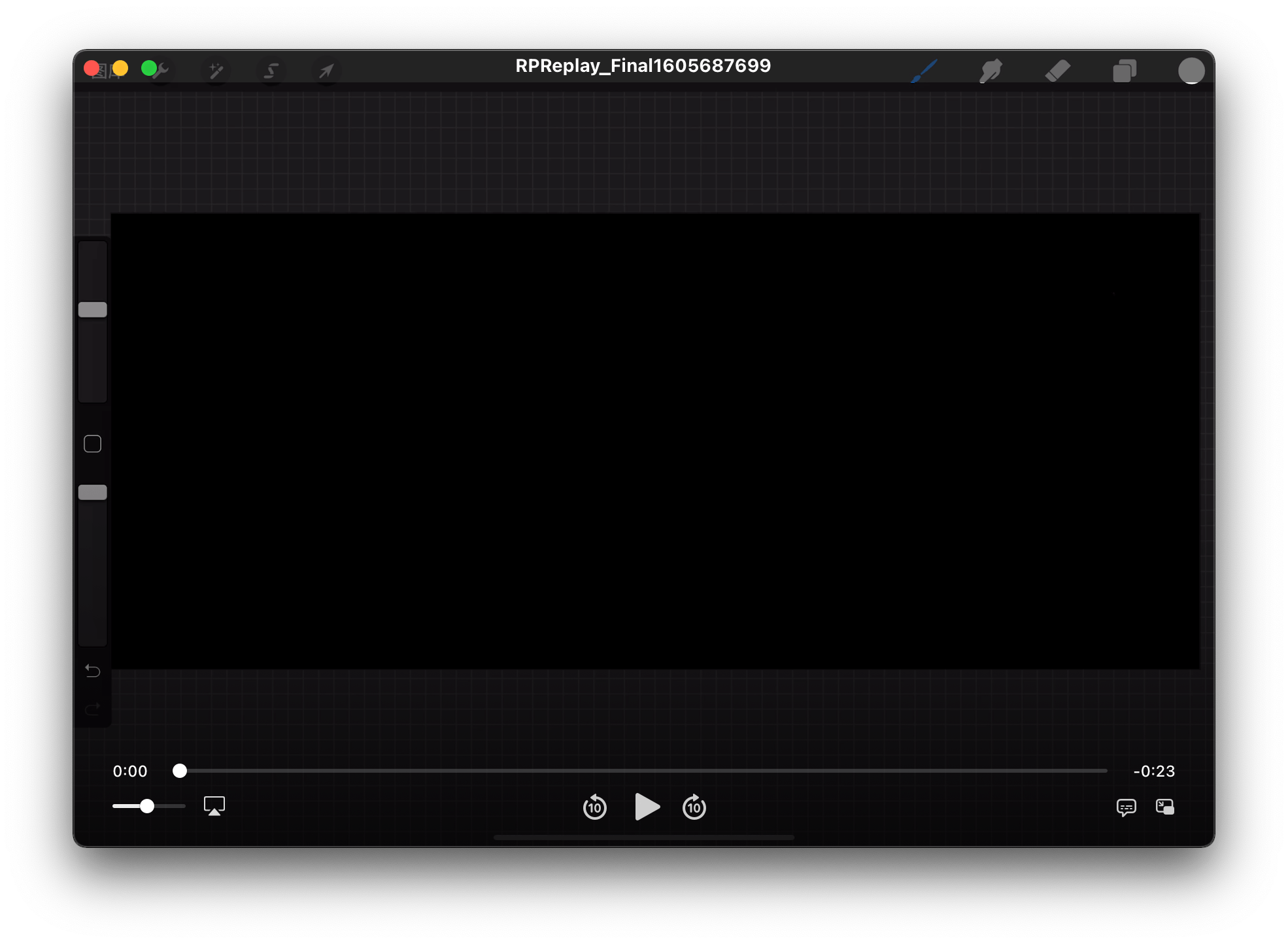This screenshot has height=944, width=1288.
Task: Tap the square modify button on sidebar
Action: click(93, 444)
